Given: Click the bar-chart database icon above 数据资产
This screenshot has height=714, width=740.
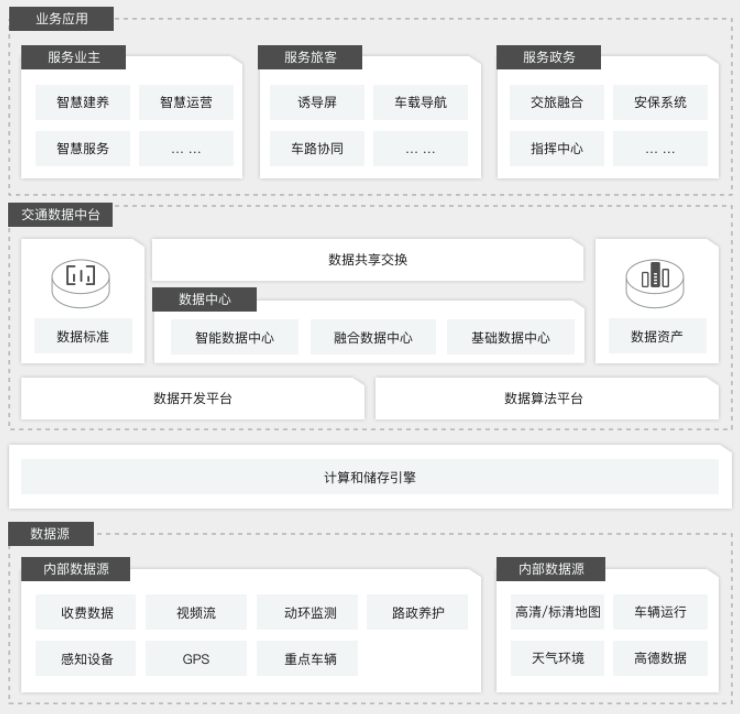Looking at the screenshot, I should (x=655, y=283).
